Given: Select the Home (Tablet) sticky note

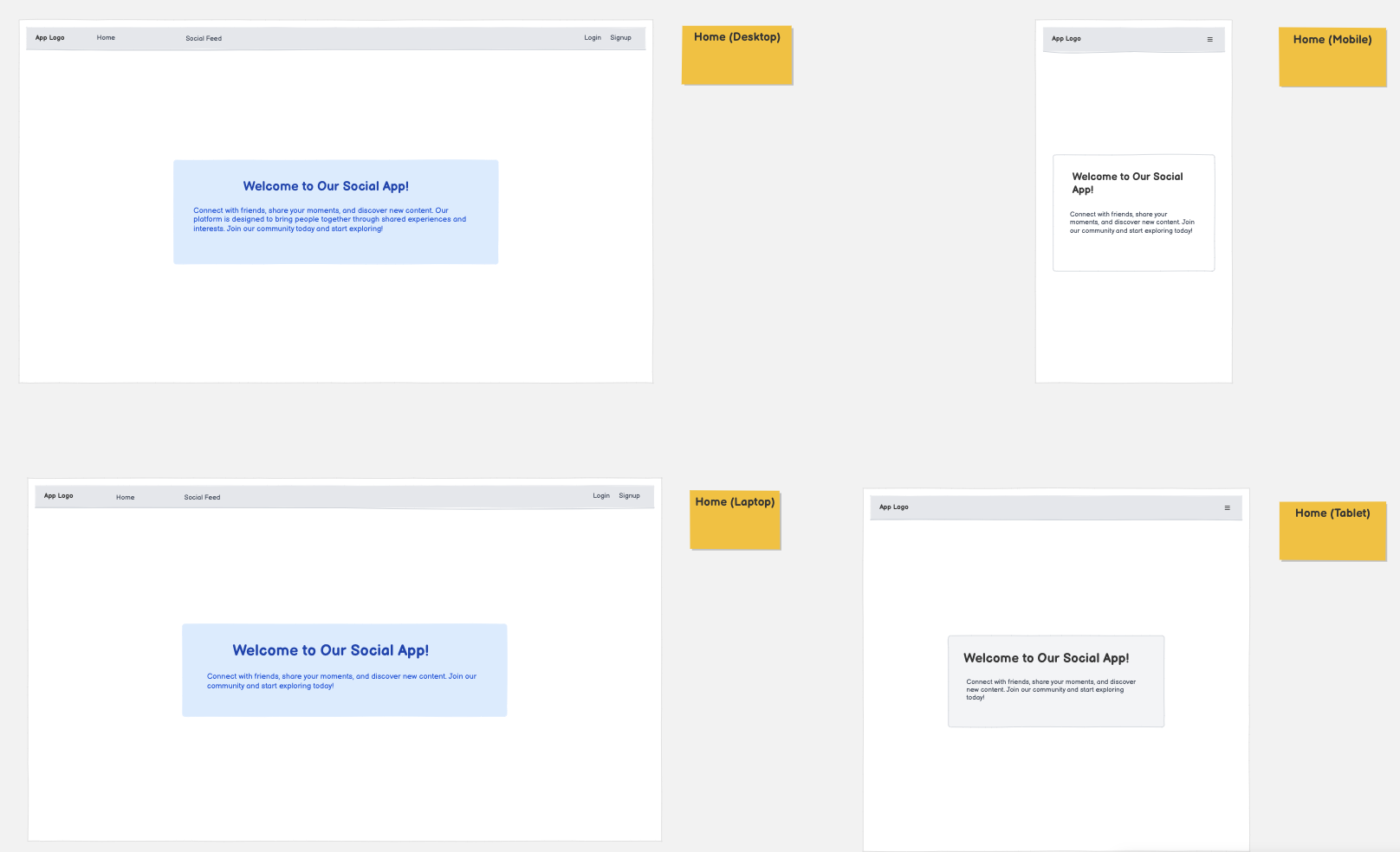Looking at the screenshot, I should click(x=1332, y=531).
